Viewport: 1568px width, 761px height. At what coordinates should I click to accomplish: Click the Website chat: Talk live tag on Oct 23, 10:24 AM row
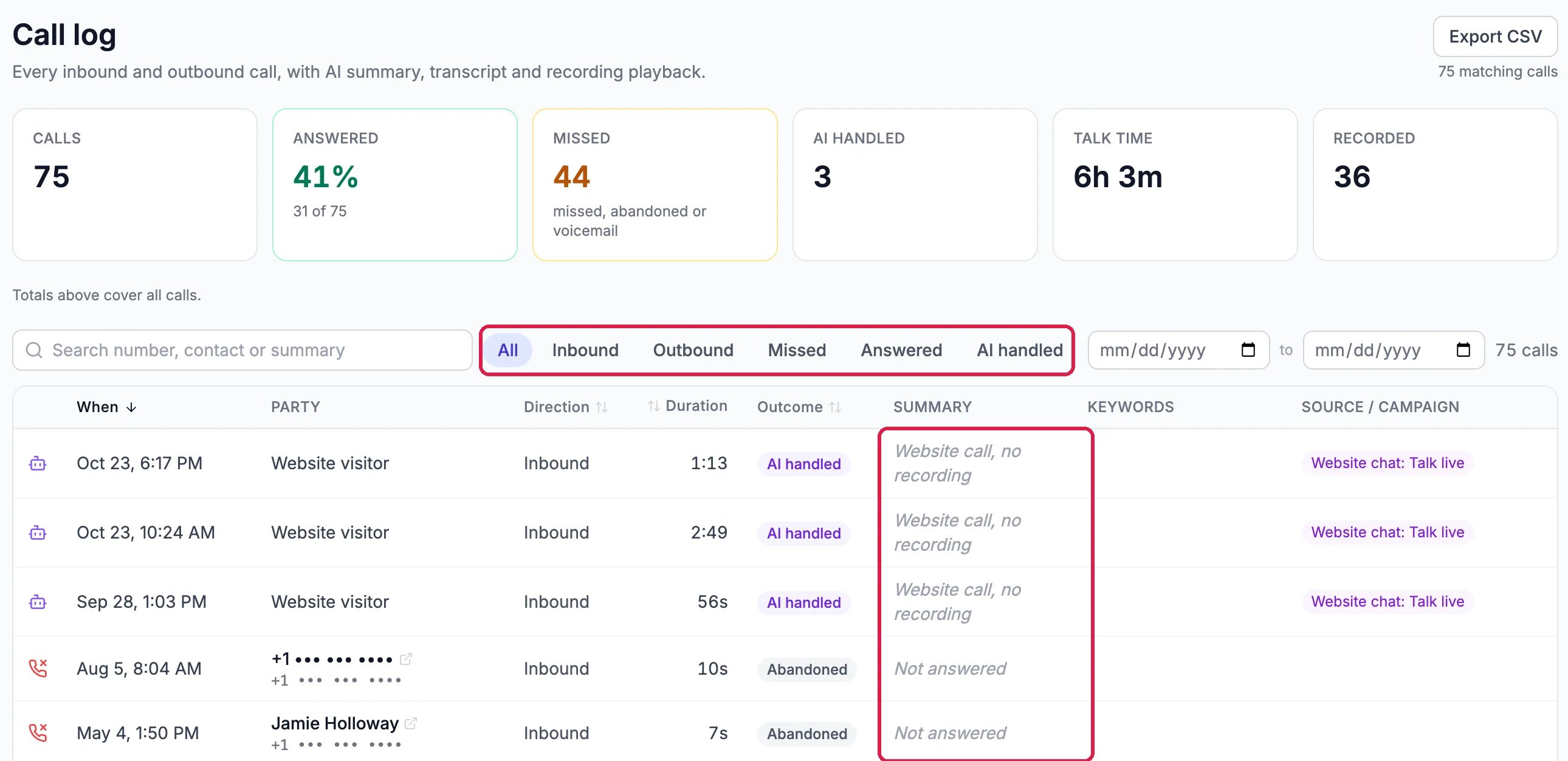[1387, 532]
